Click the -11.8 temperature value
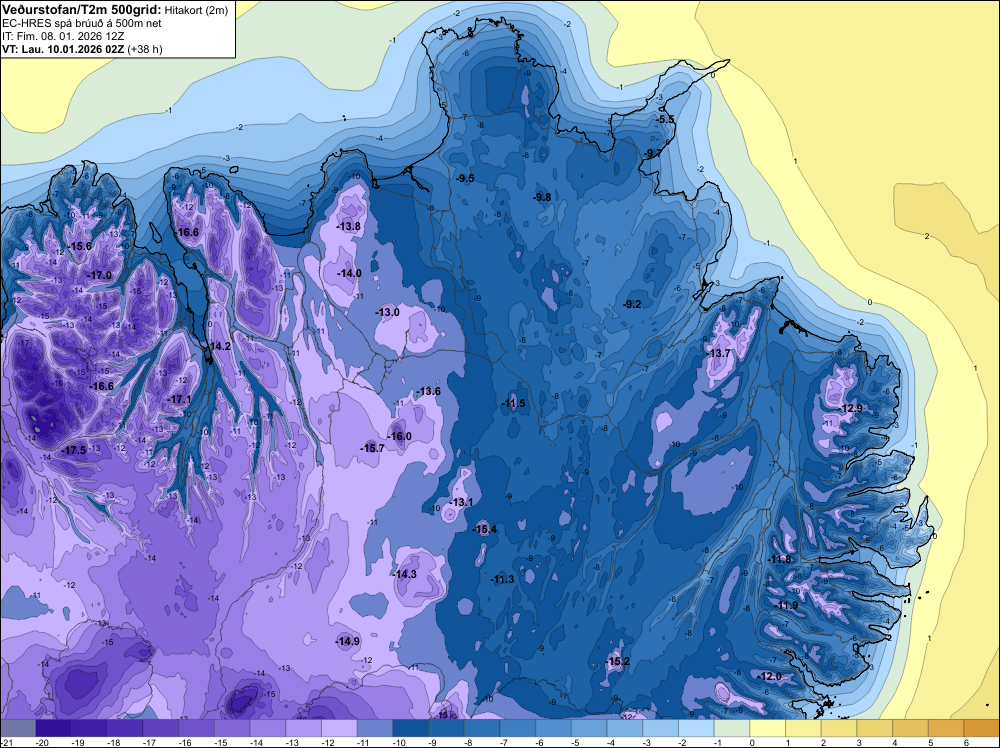The image size is (1000, 748). point(779,559)
